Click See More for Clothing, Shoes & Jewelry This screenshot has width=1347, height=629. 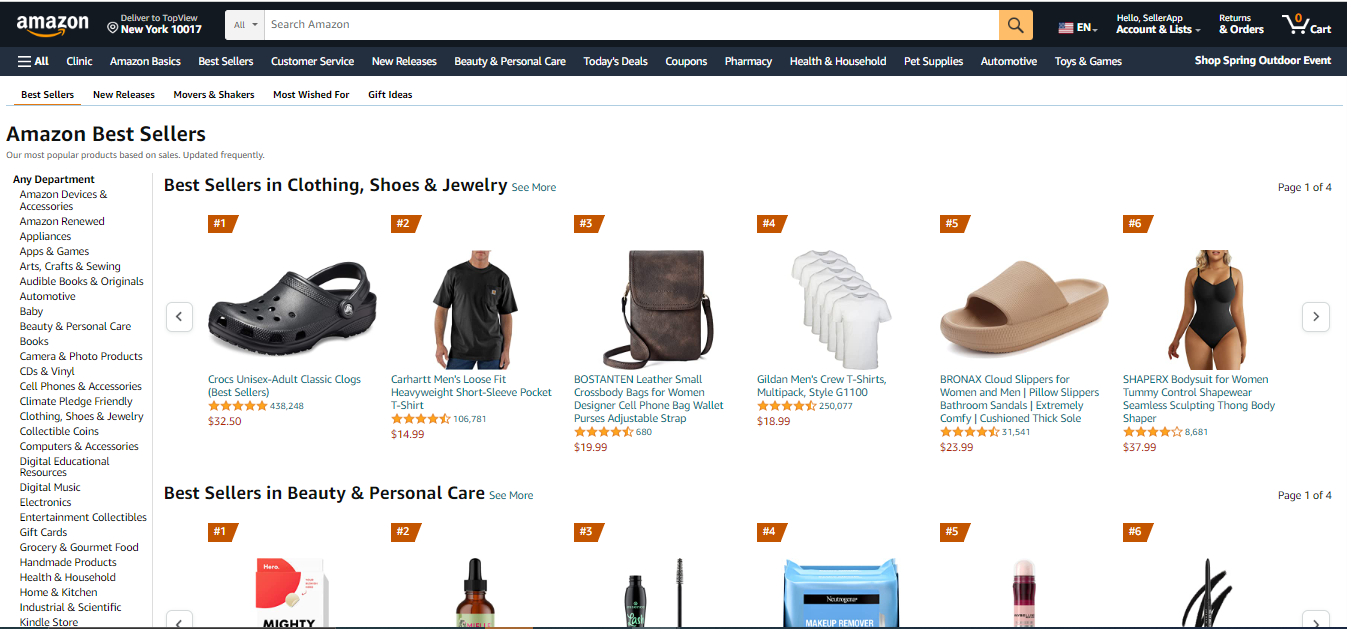point(534,187)
